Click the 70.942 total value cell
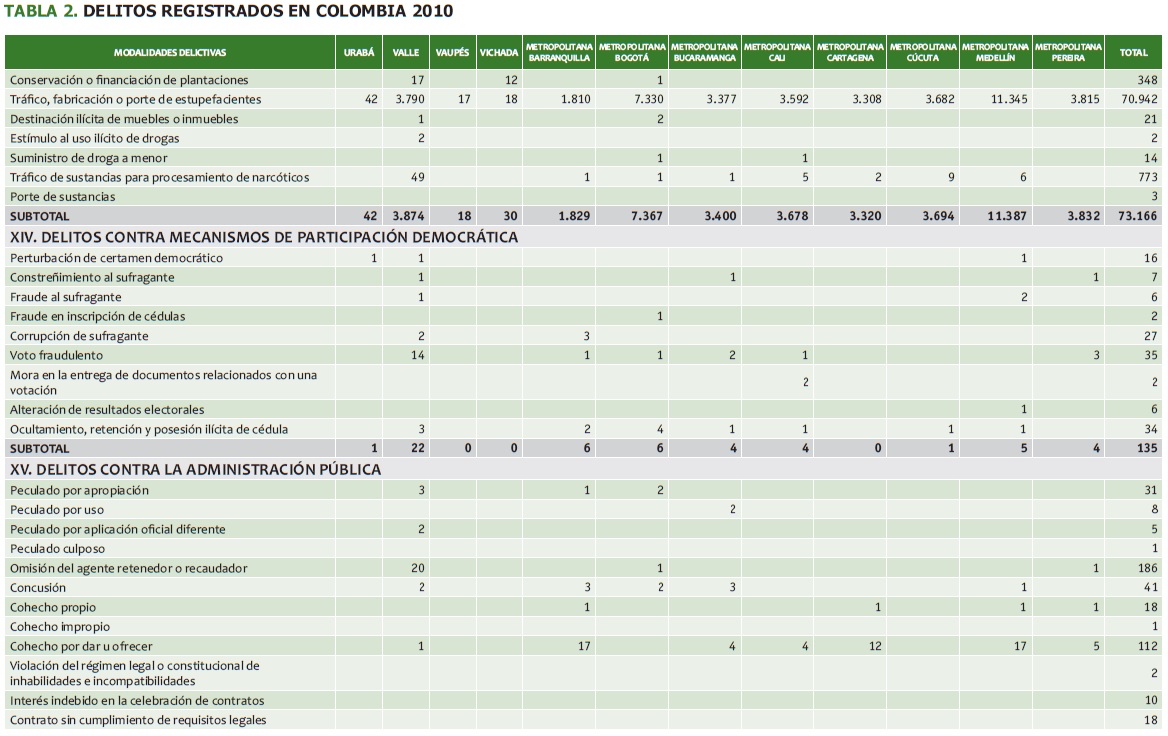The height and width of the screenshot is (736, 1168). [x=1139, y=99]
